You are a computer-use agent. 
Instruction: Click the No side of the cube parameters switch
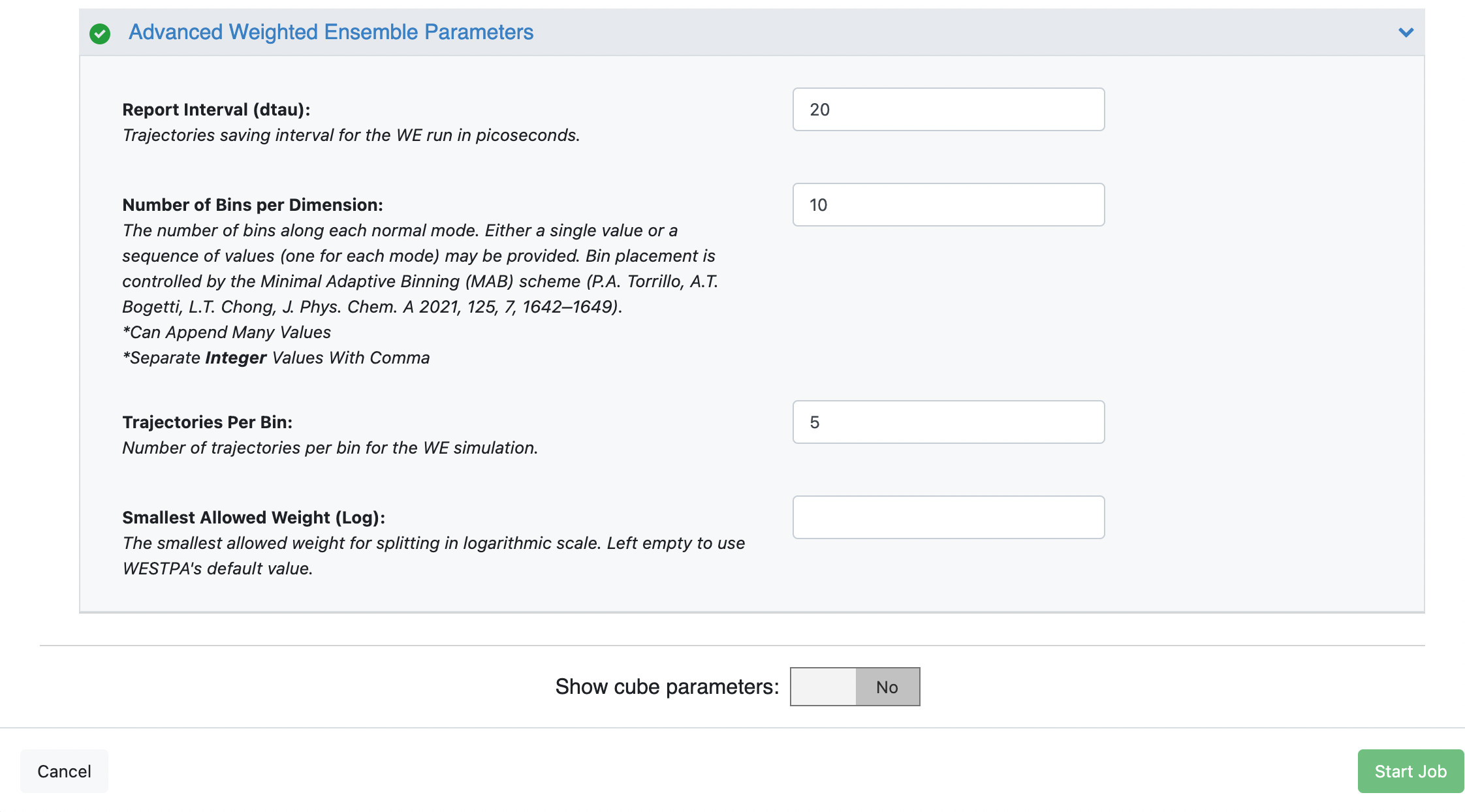(887, 686)
